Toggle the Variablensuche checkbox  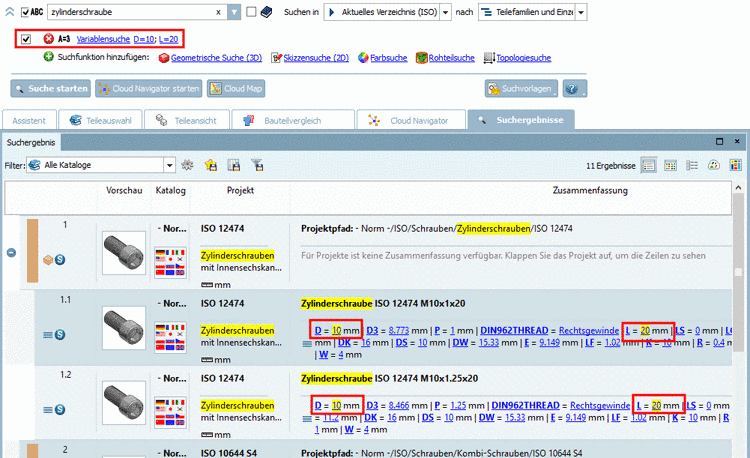tap(26, 39)
